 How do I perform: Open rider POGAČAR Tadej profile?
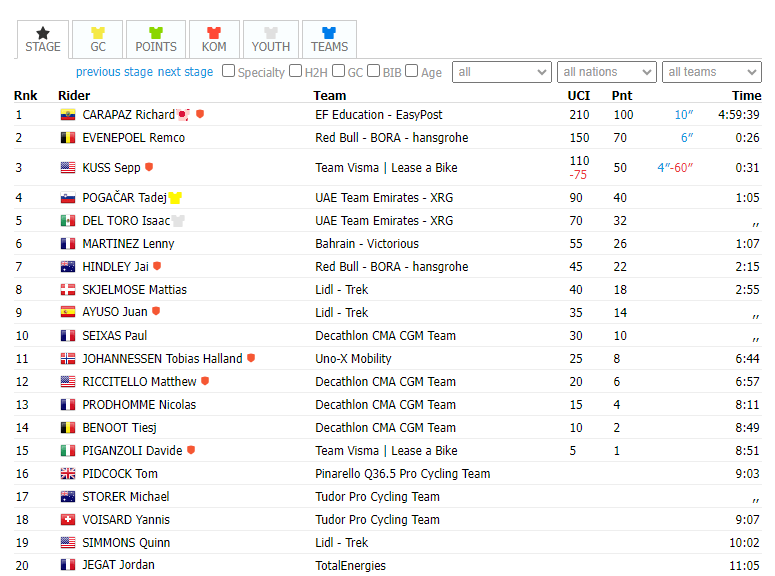125,198
